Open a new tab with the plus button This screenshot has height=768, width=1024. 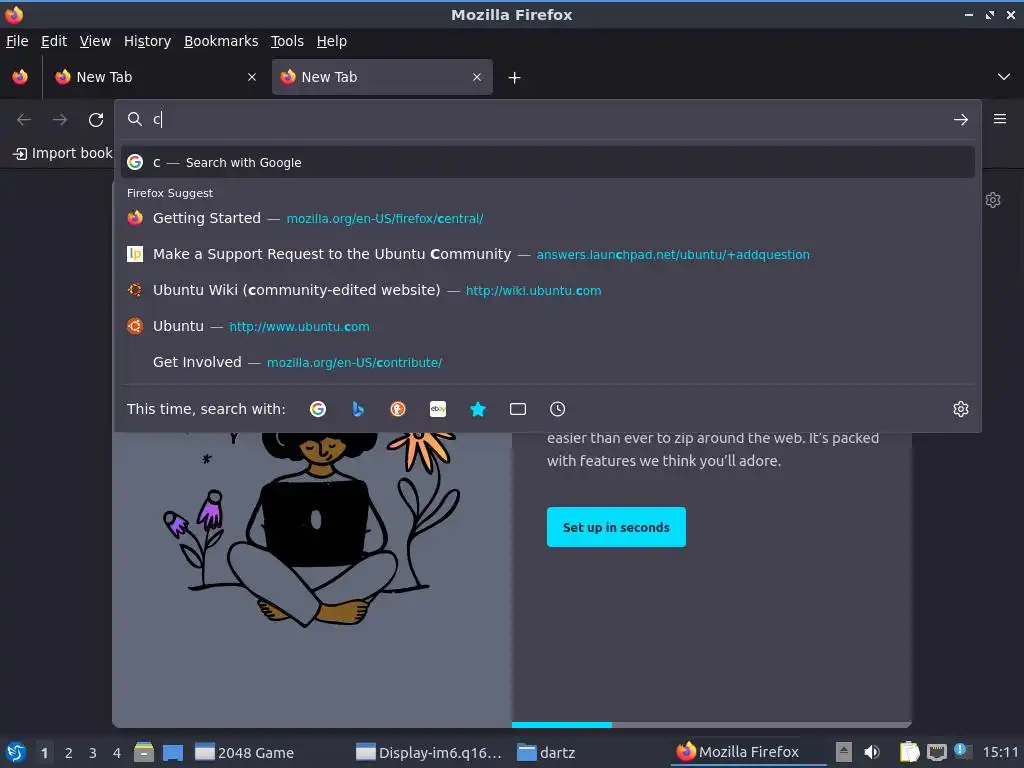click(x=515, y=78)
